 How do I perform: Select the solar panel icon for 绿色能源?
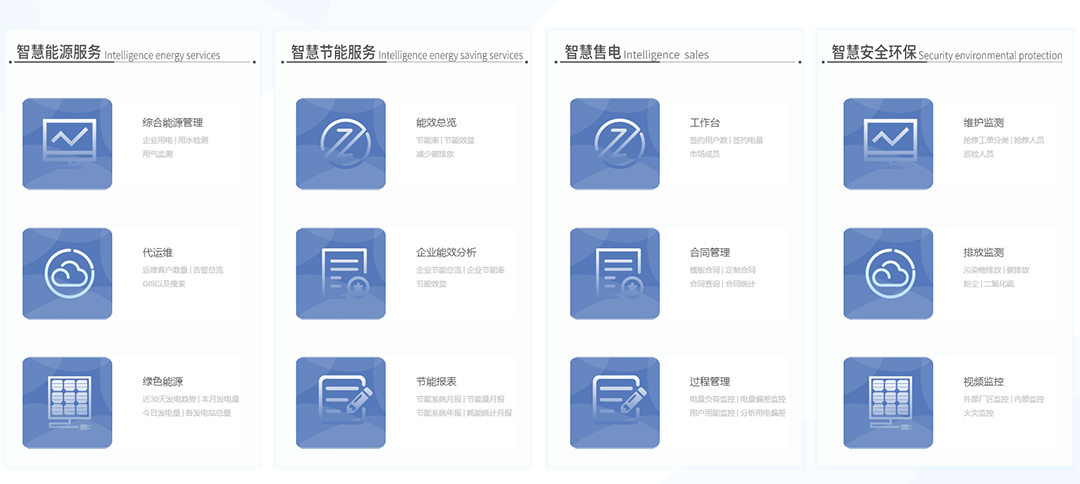pos(67,402)
